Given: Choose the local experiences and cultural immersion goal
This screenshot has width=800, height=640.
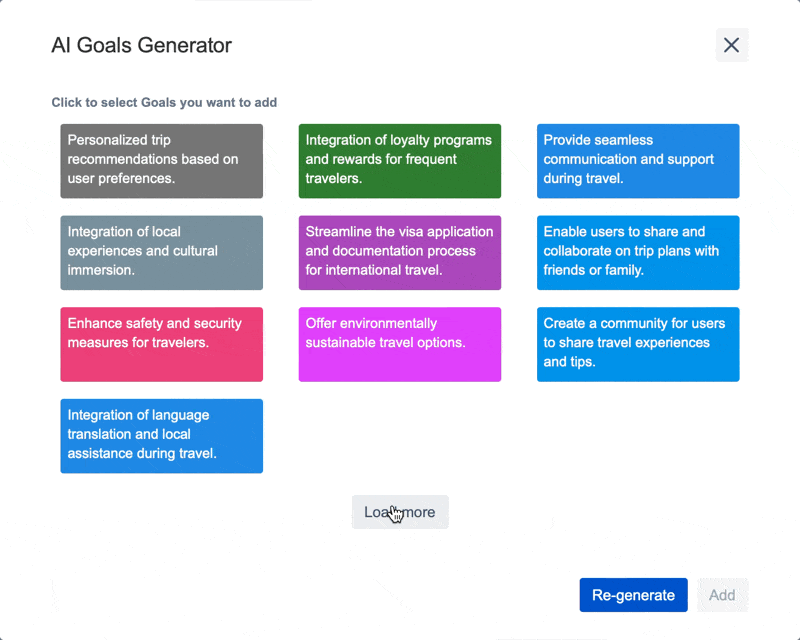Looking at the screenshot, I should click(161, 252).
